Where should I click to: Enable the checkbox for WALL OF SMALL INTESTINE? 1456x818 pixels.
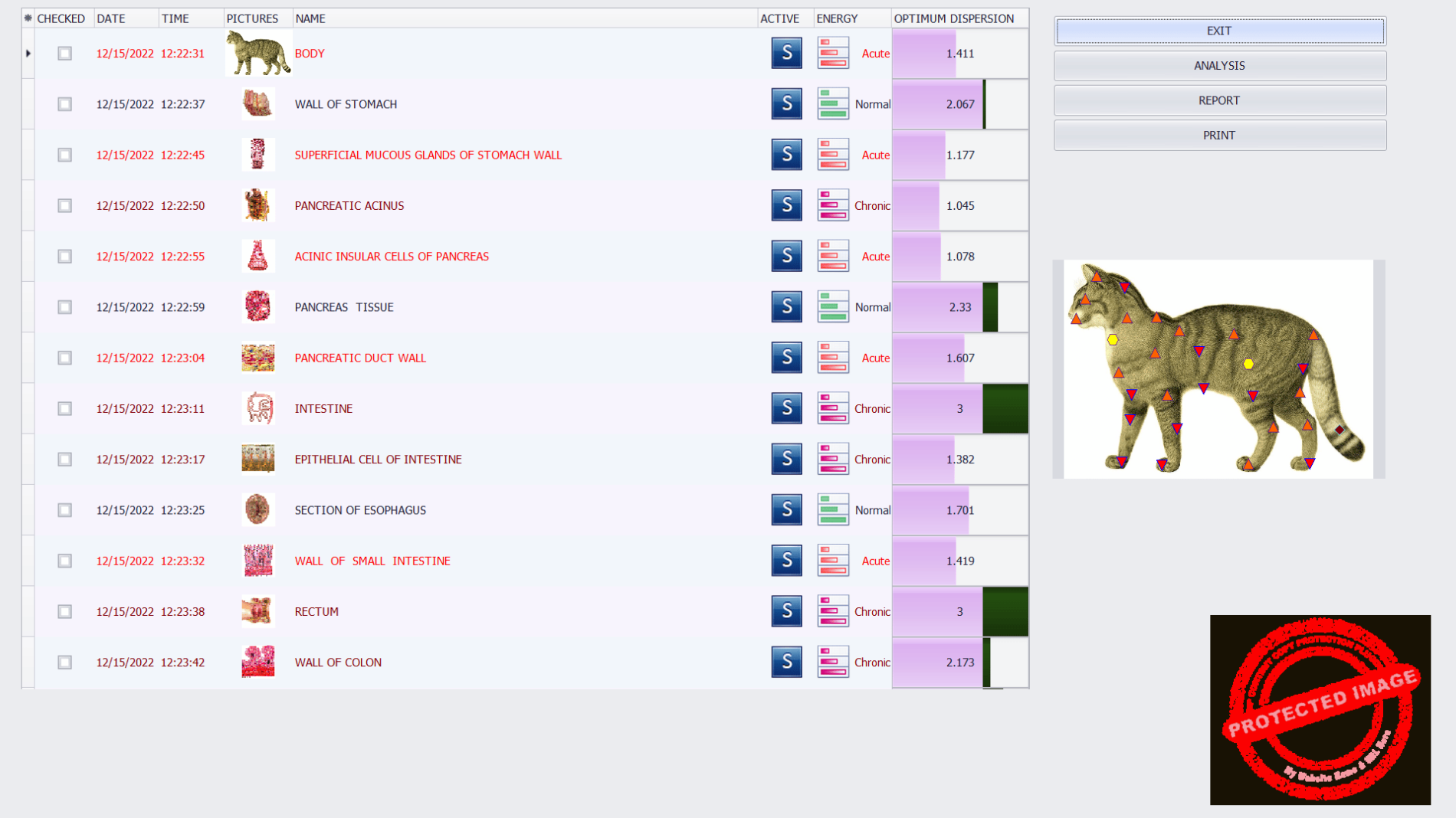pos(65,561)
